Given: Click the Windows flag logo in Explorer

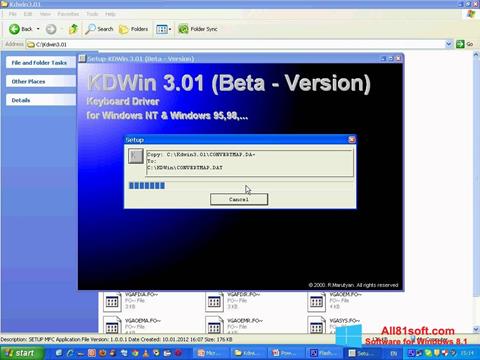Looking at the screenshot, I should tap(471, 14).
